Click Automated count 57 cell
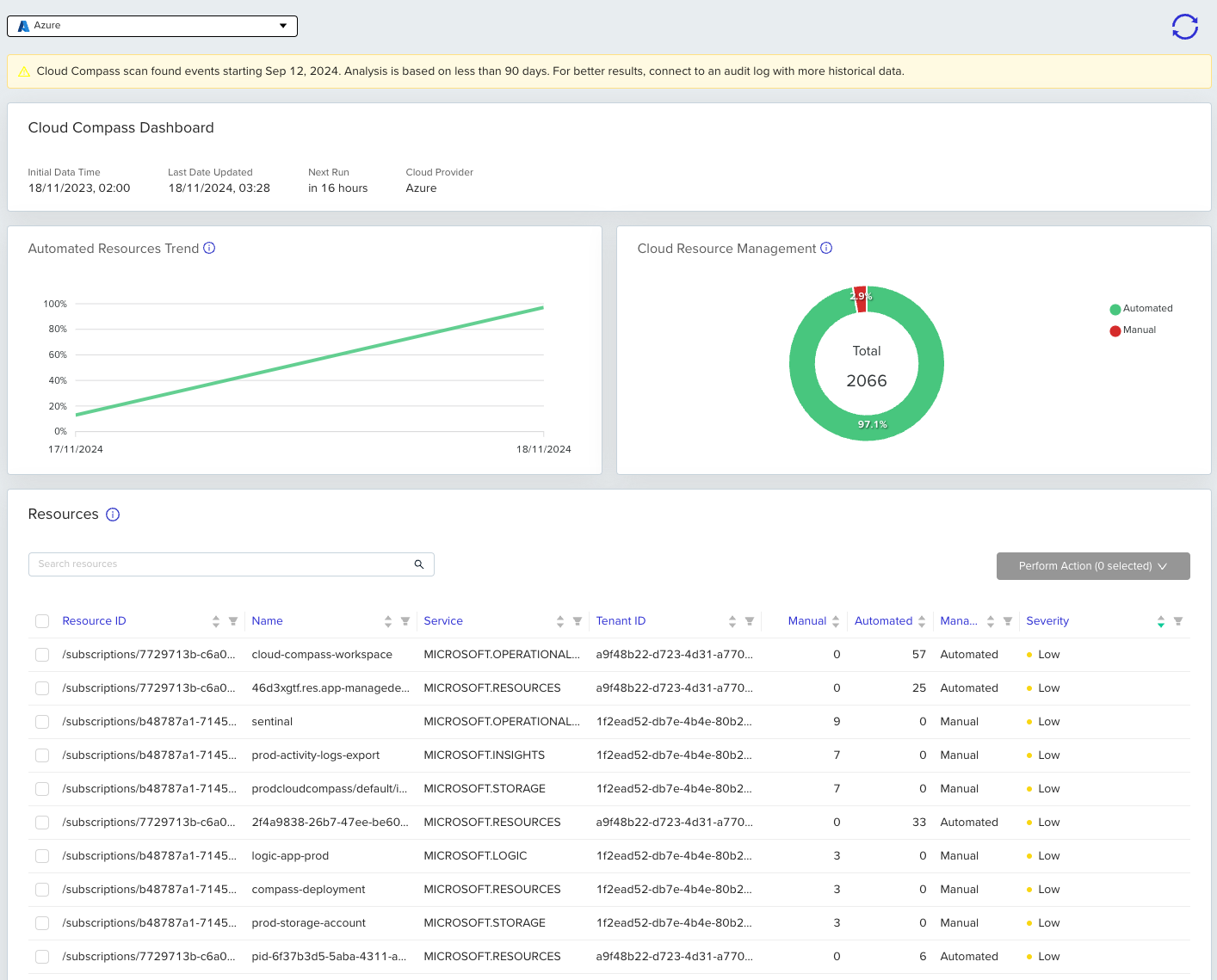The image size is (1217, 980). [919, 655]
